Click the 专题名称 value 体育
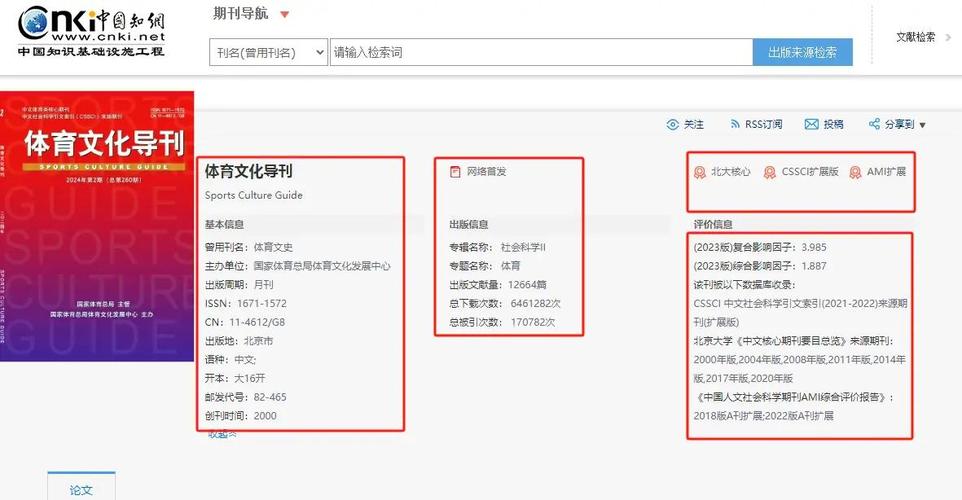The image size is (962, 500). click(x=510, y=266)
